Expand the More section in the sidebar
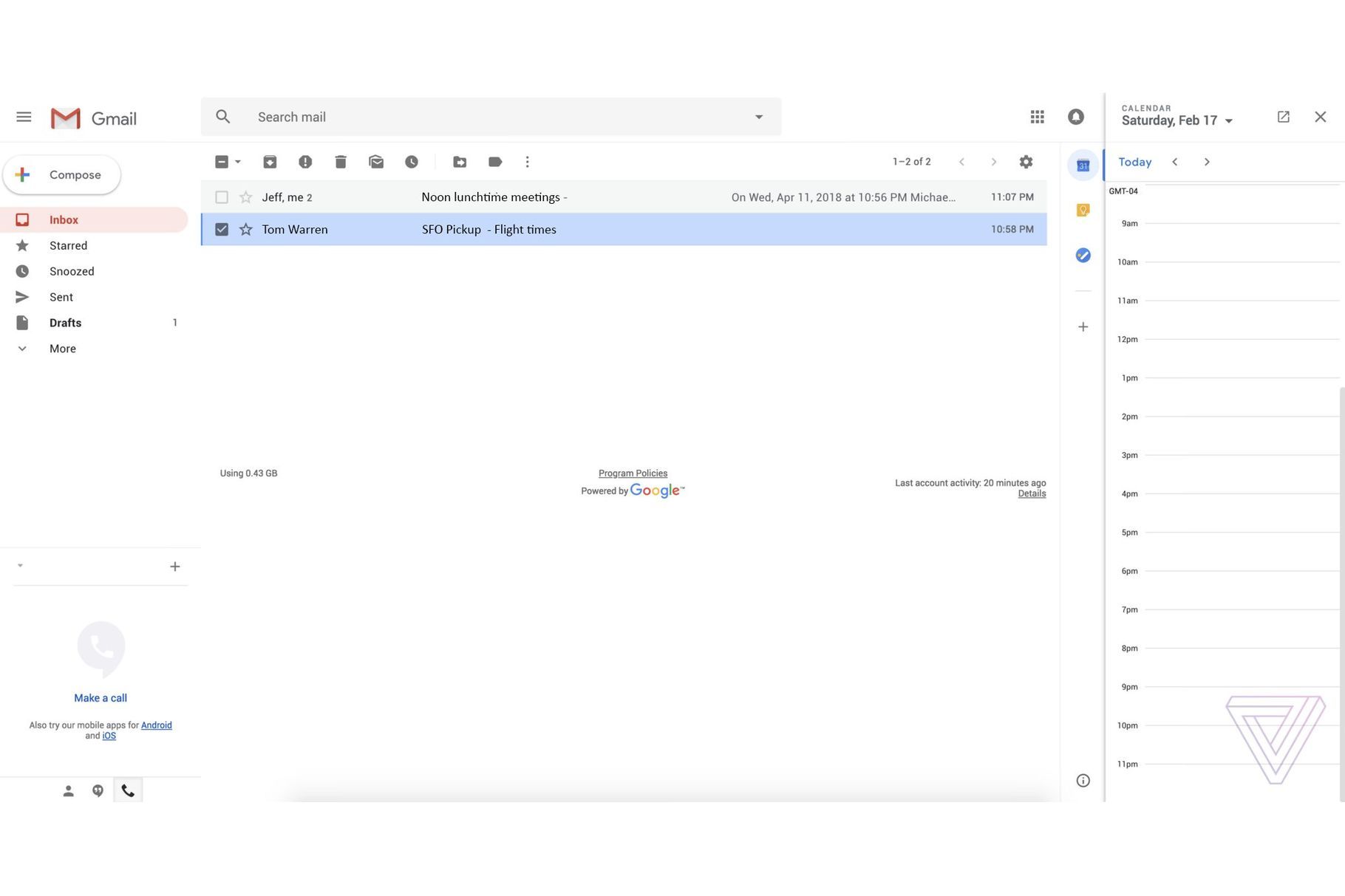Viewport: 1345px width, 896px height. pyautogui.click(x=62, y=348)
